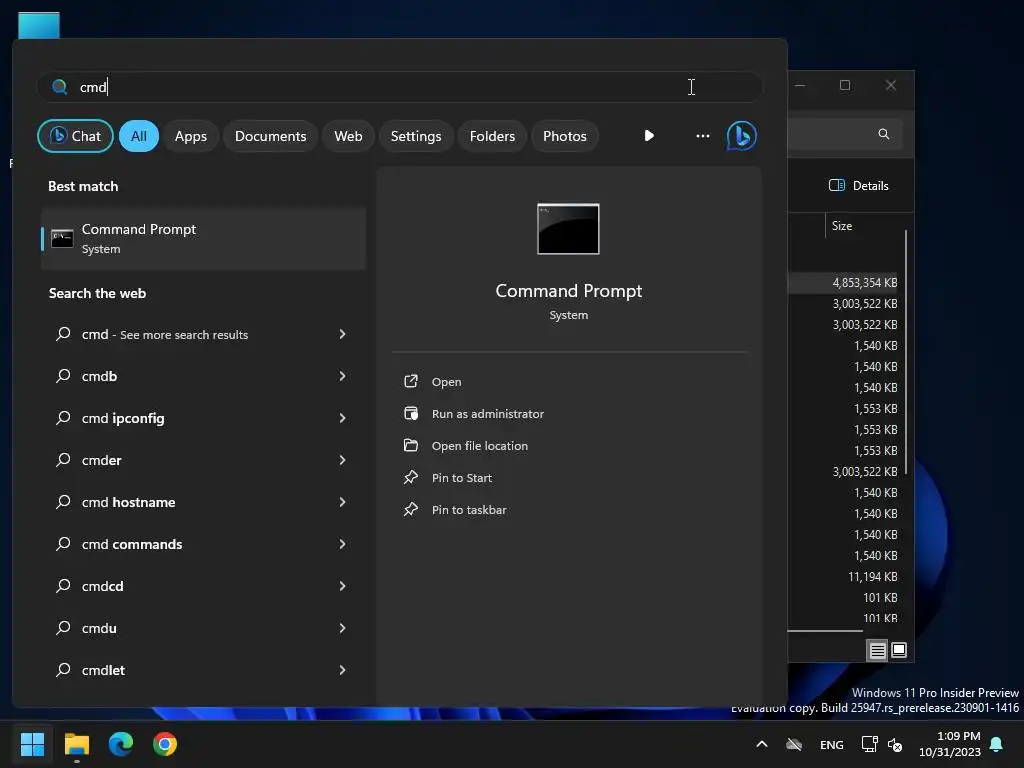Click the Open file location folder icon

click(x=411, y=445)
